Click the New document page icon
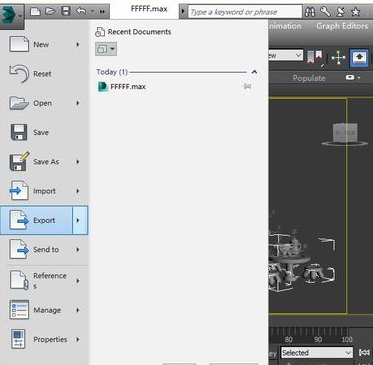Screen dimensions: 373x365 tap(19, 44)
